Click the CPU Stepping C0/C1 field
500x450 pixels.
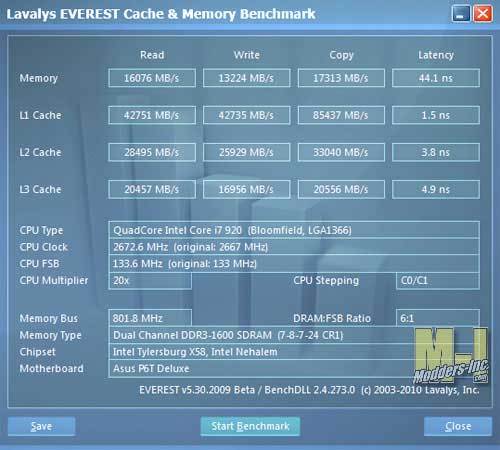tap(438, 281)
